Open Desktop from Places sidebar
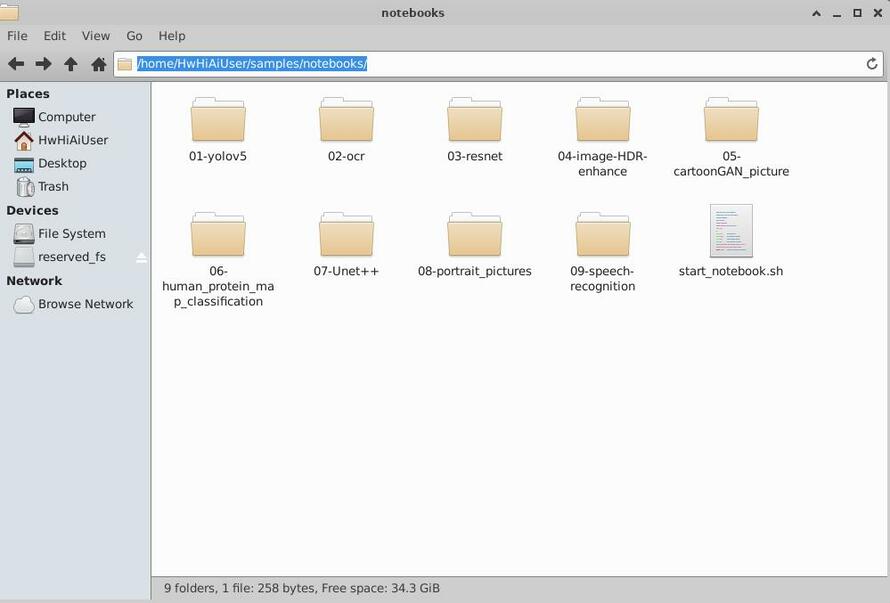The image size is (890, 603). click(62, 163)
